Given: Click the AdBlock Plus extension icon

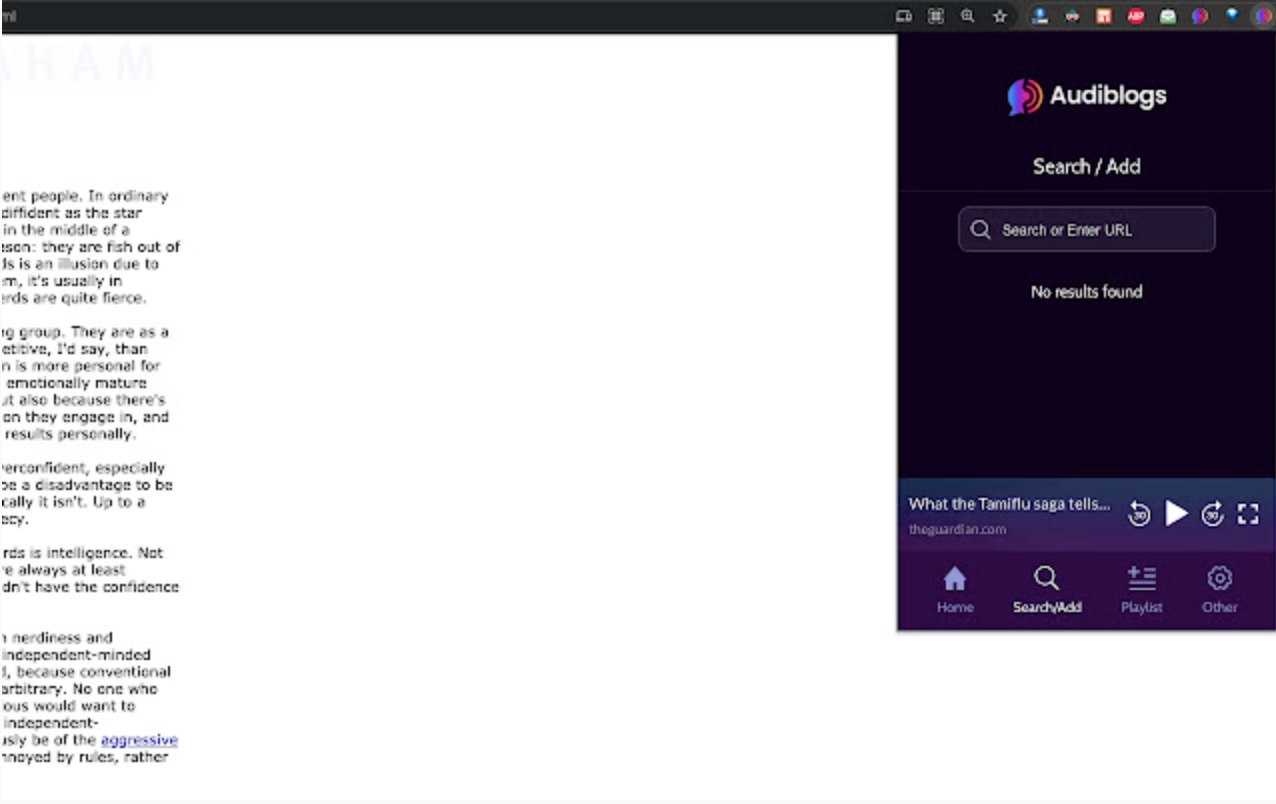Looking at the screenshot, I should point(1136,16).
